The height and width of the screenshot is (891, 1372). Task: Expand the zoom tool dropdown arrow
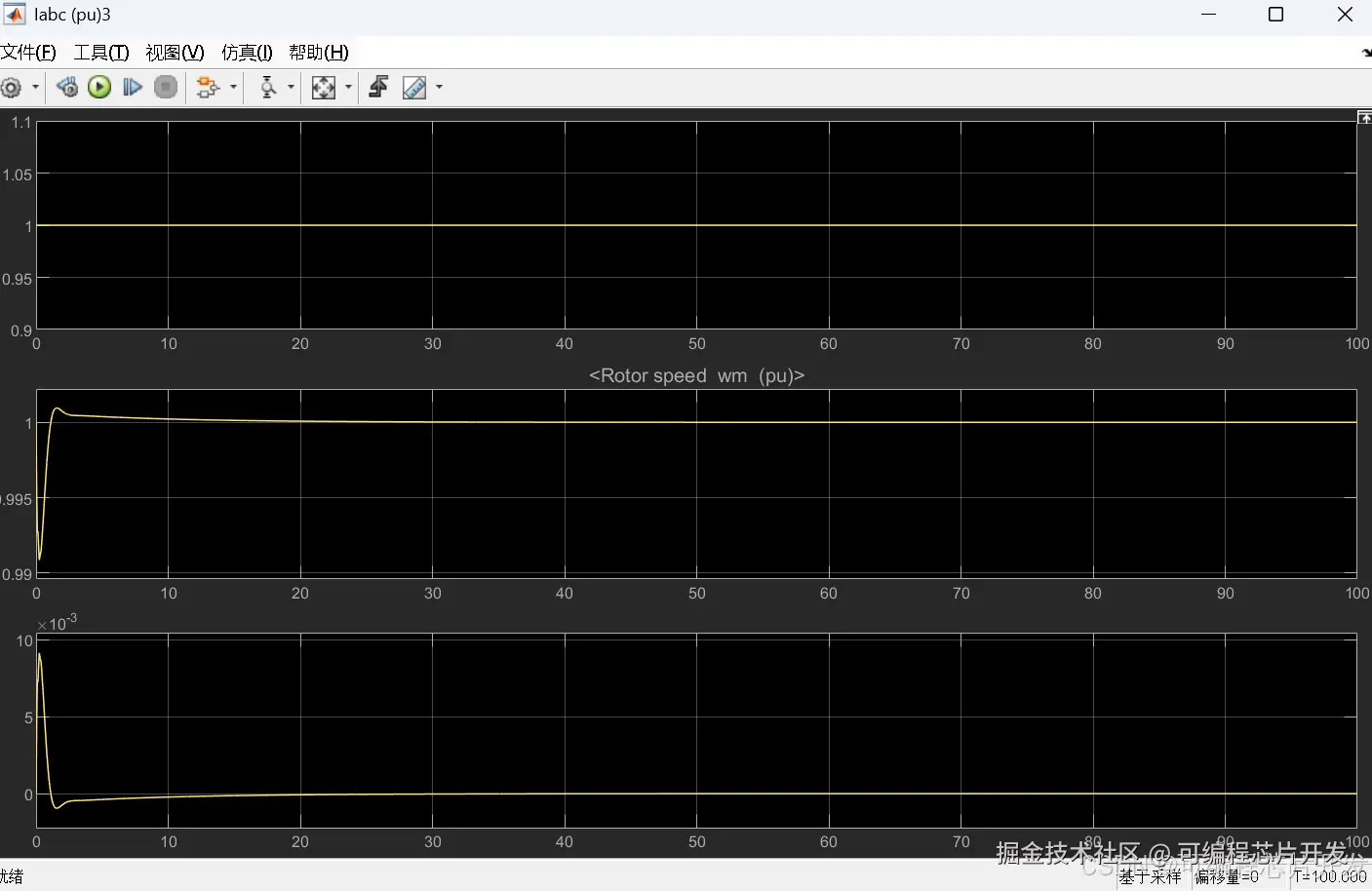click(291, 88)
